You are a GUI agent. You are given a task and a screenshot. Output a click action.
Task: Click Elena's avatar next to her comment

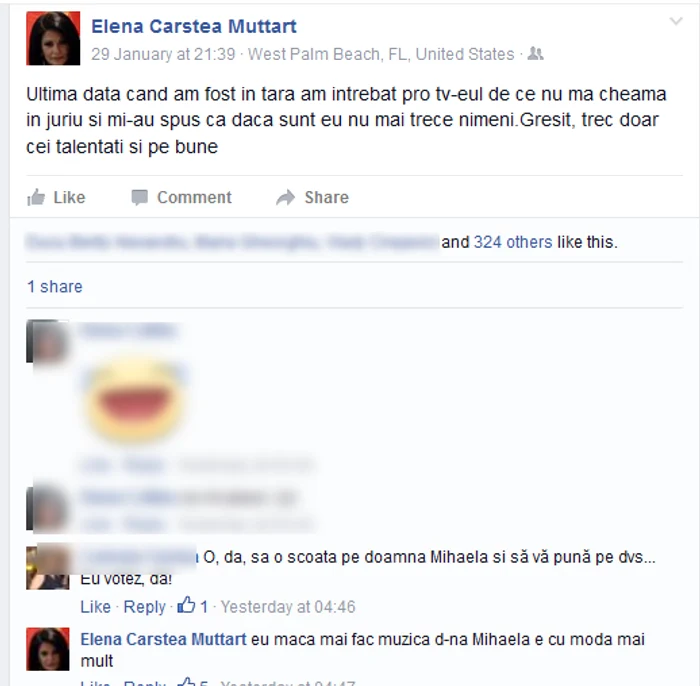48,649
